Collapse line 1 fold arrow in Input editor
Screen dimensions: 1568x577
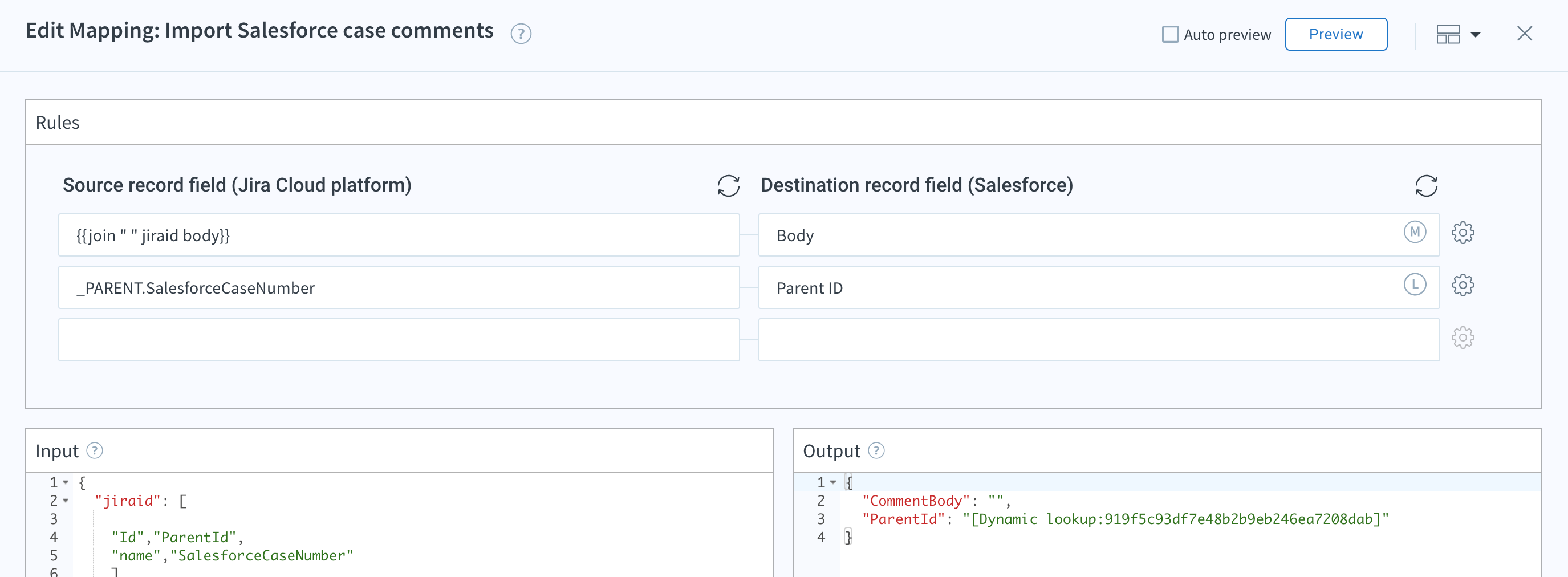(x=66, y=482)
